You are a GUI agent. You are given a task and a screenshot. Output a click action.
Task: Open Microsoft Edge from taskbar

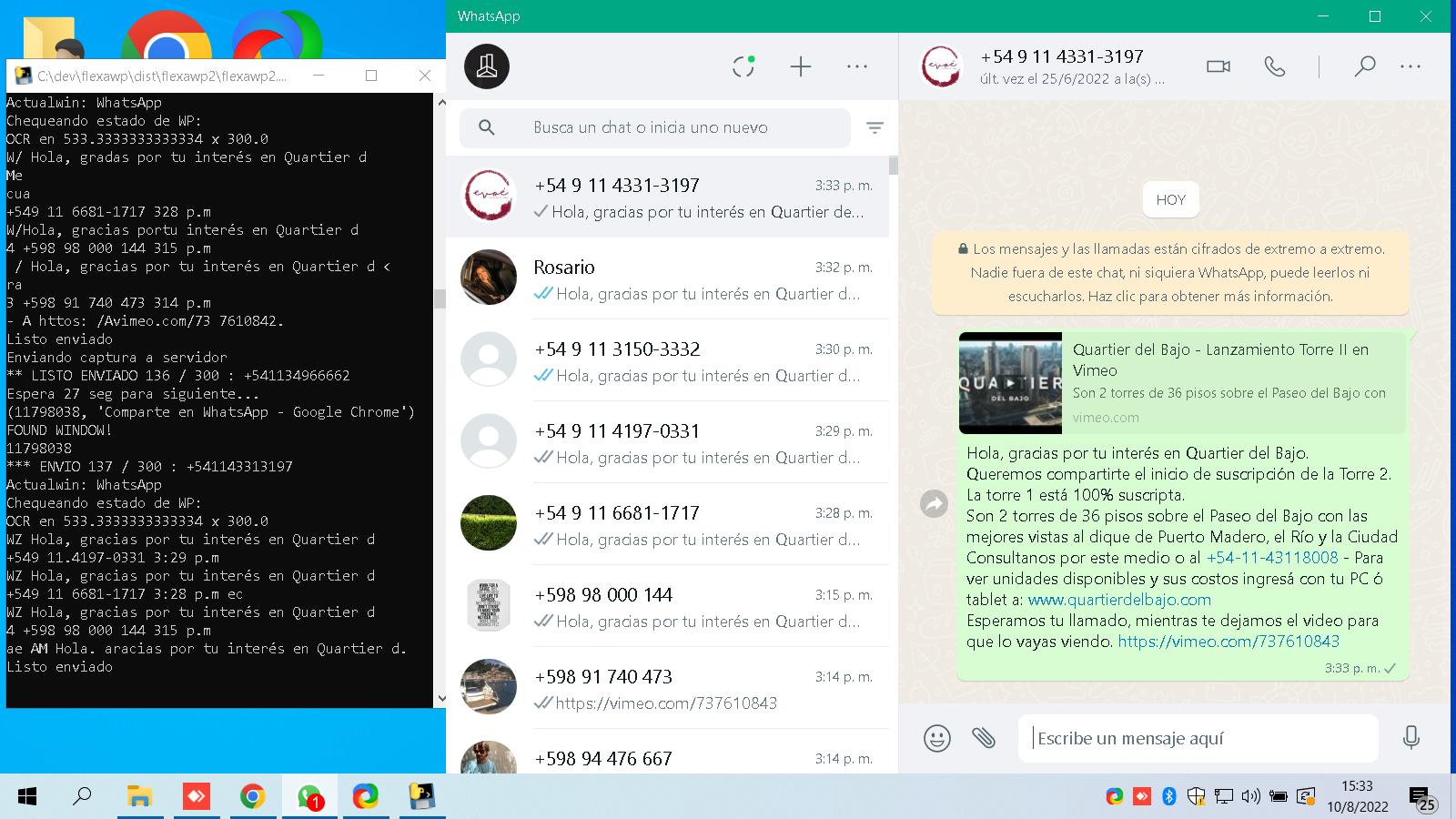tap(366, 797)
